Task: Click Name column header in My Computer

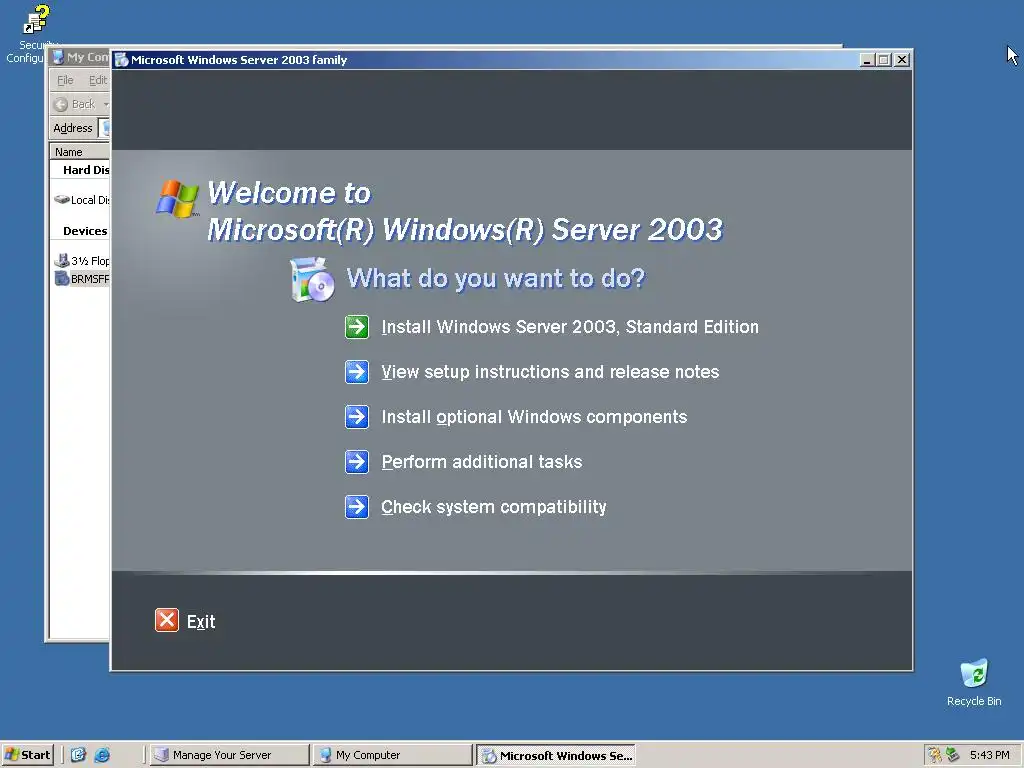Action: click(80, 152)
